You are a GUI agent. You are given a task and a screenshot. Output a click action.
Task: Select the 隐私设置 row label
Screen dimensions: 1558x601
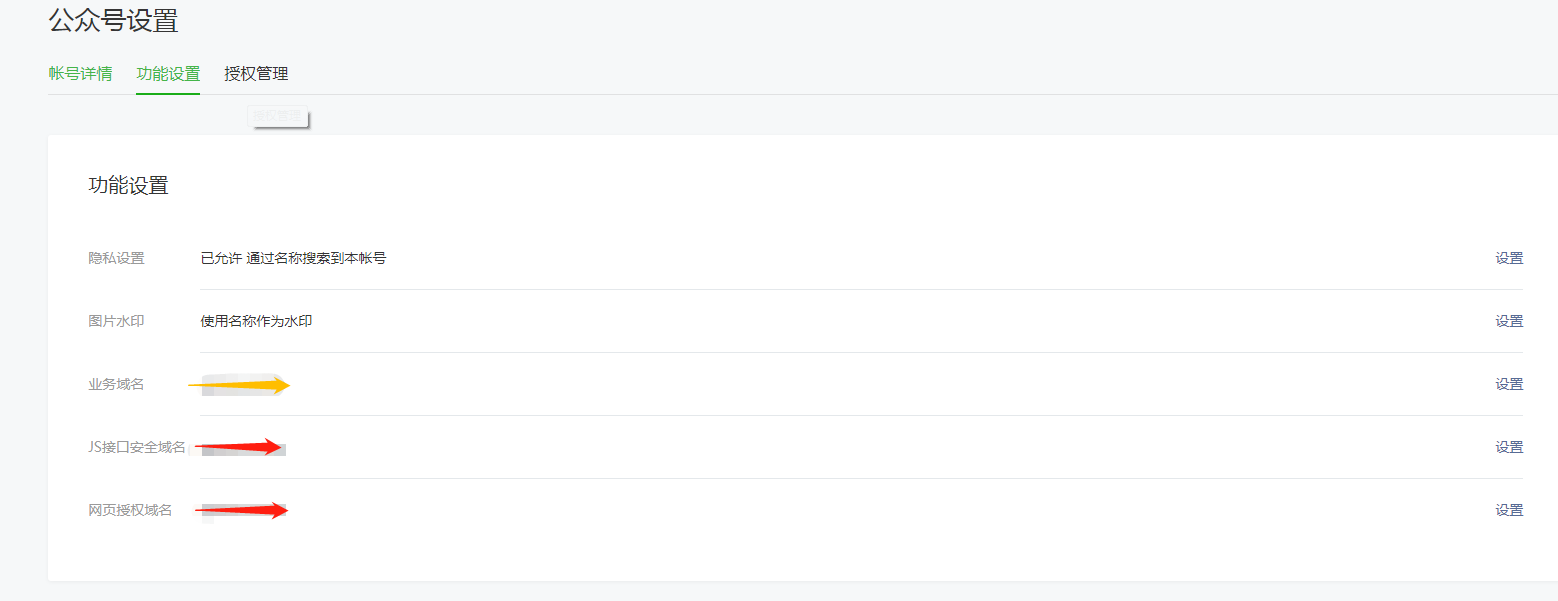[x=116, y=258]
